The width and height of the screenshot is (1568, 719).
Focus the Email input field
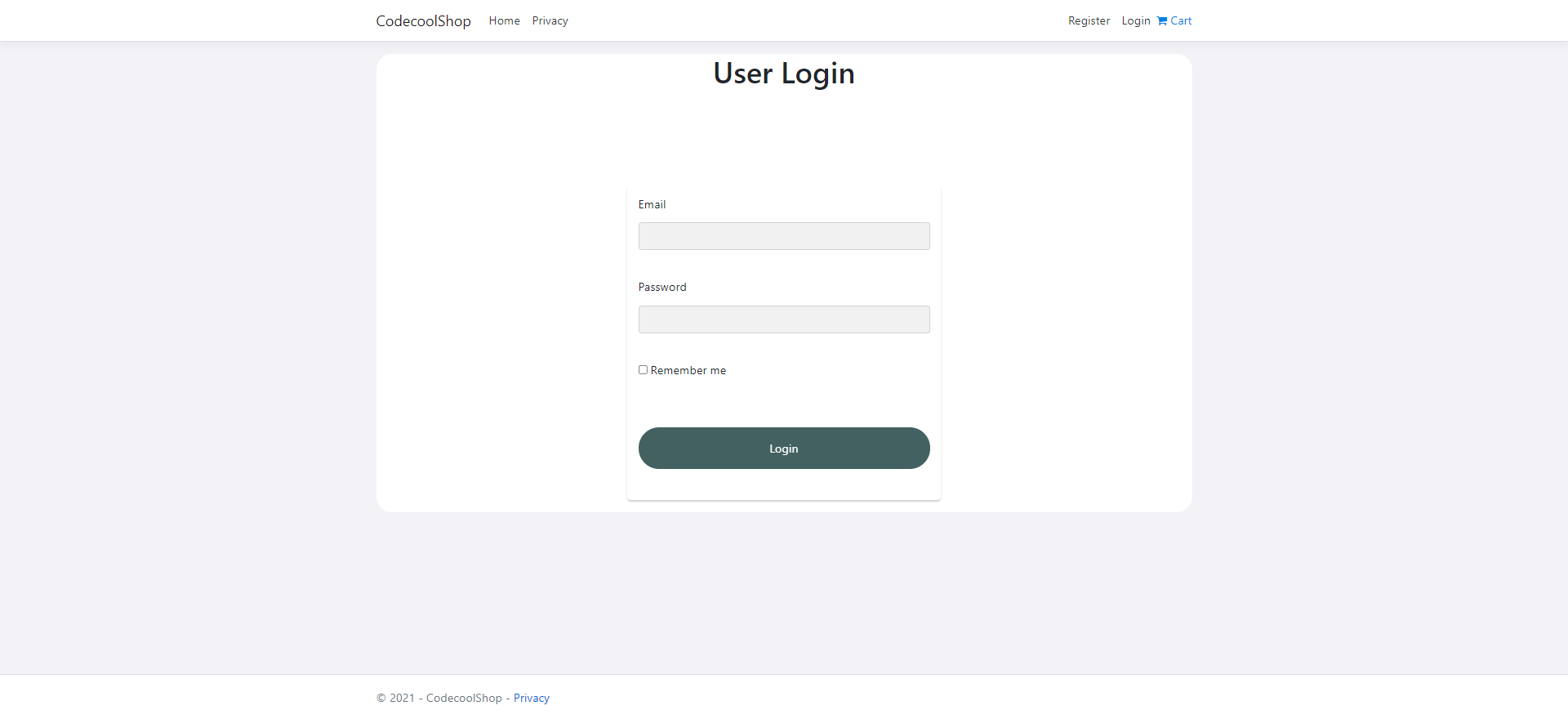click(x=784, y=236)
